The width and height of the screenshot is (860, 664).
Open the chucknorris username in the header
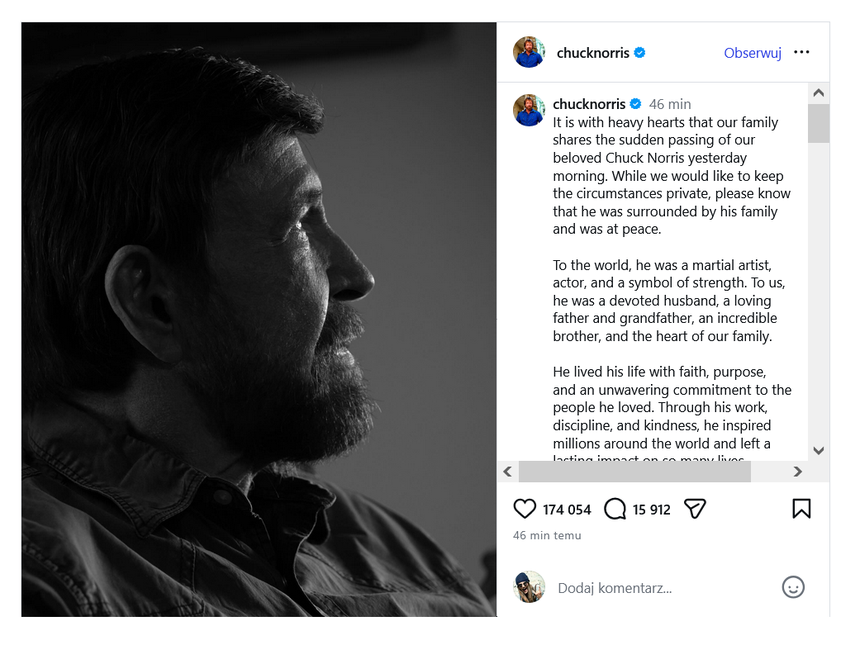click(593, 53)
